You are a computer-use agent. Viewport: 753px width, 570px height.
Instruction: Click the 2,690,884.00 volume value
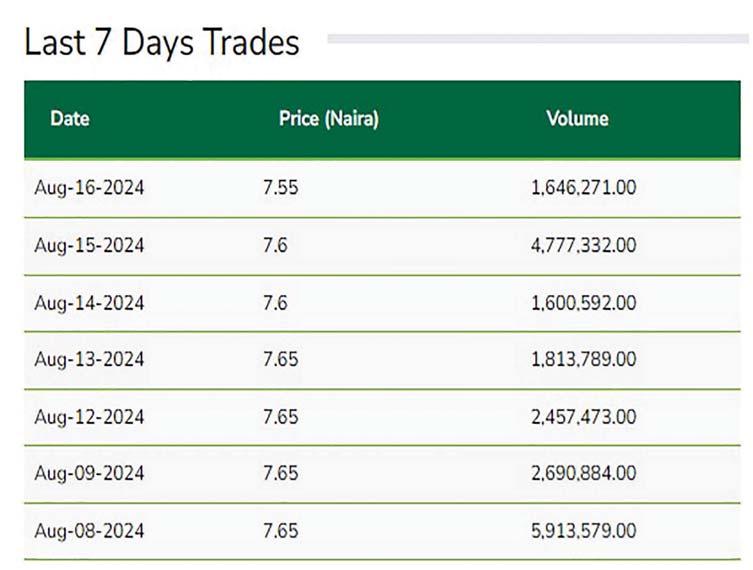pyautogui.click(x=584, y=473)
